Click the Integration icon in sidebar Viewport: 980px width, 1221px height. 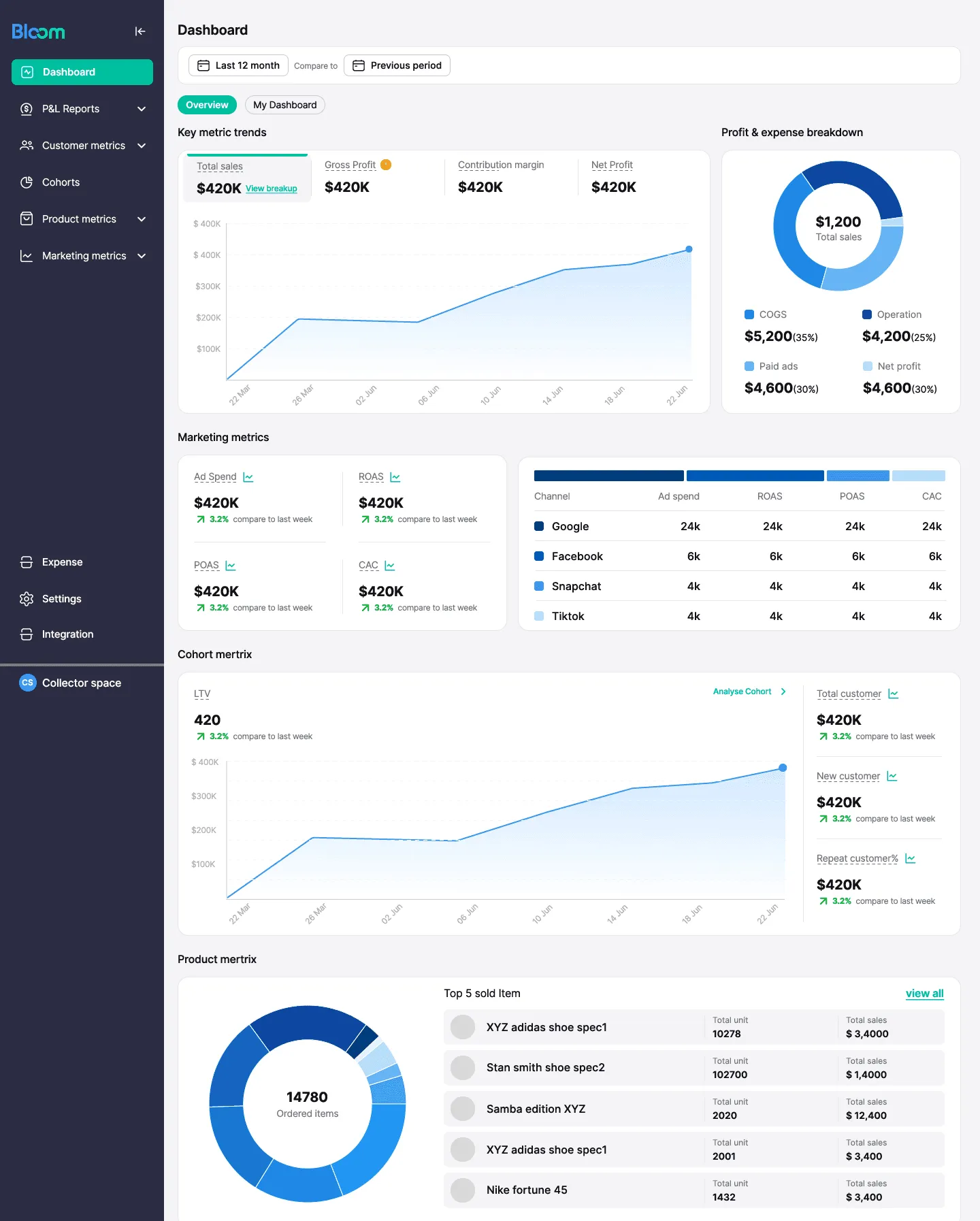click(27, 634)
